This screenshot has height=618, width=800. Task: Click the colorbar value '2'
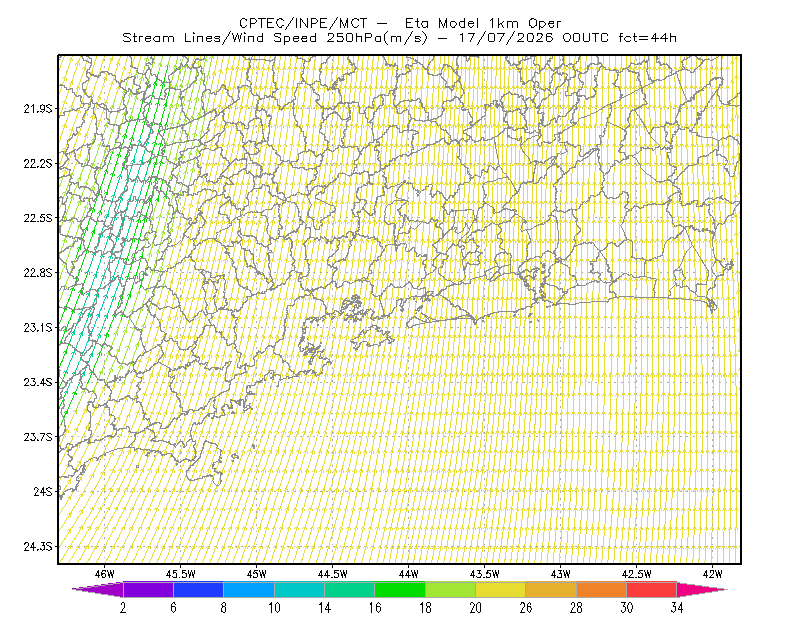123,608
